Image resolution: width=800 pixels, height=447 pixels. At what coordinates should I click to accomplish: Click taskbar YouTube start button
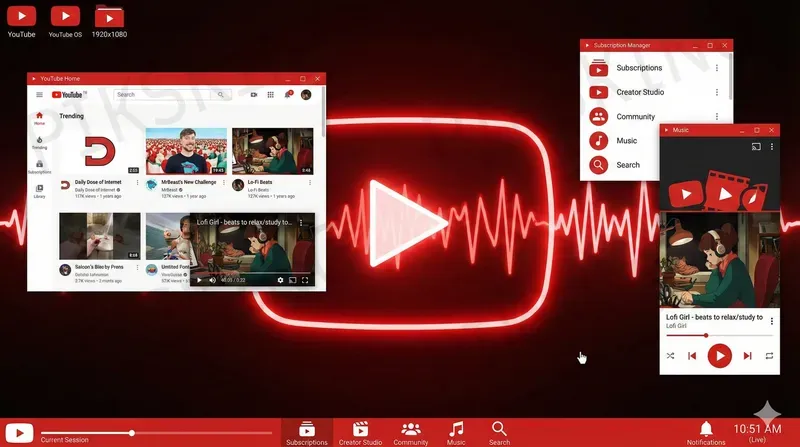[x=19, y=433]
